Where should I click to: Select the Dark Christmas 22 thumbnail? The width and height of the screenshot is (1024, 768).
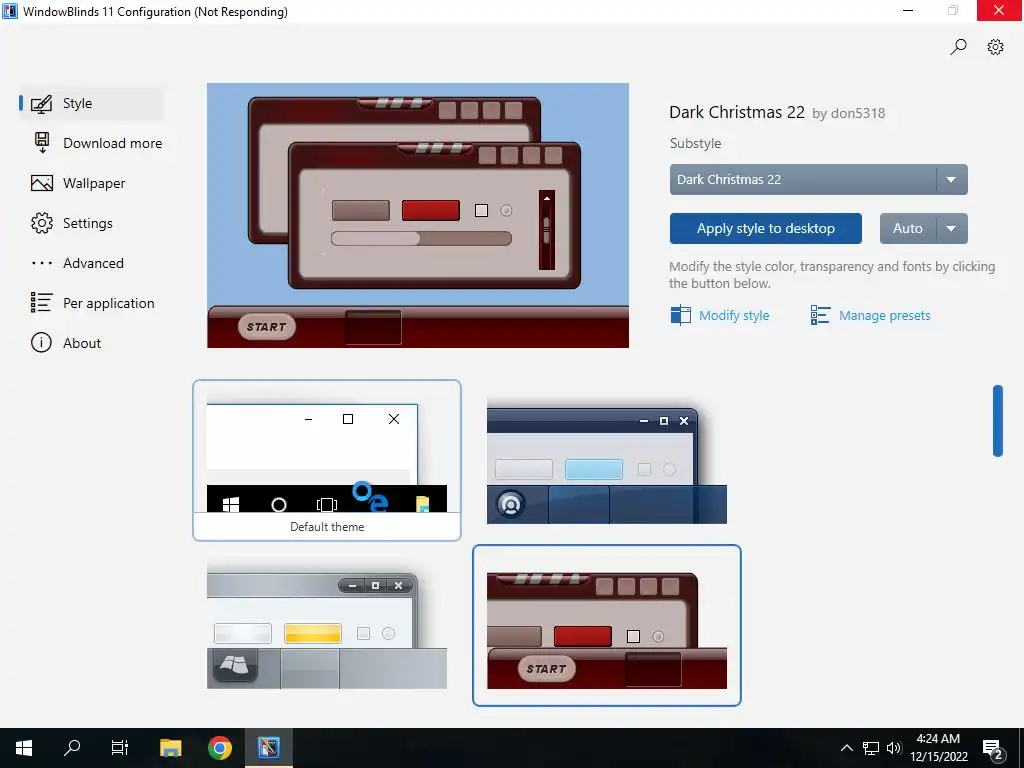tap(607, 626)
